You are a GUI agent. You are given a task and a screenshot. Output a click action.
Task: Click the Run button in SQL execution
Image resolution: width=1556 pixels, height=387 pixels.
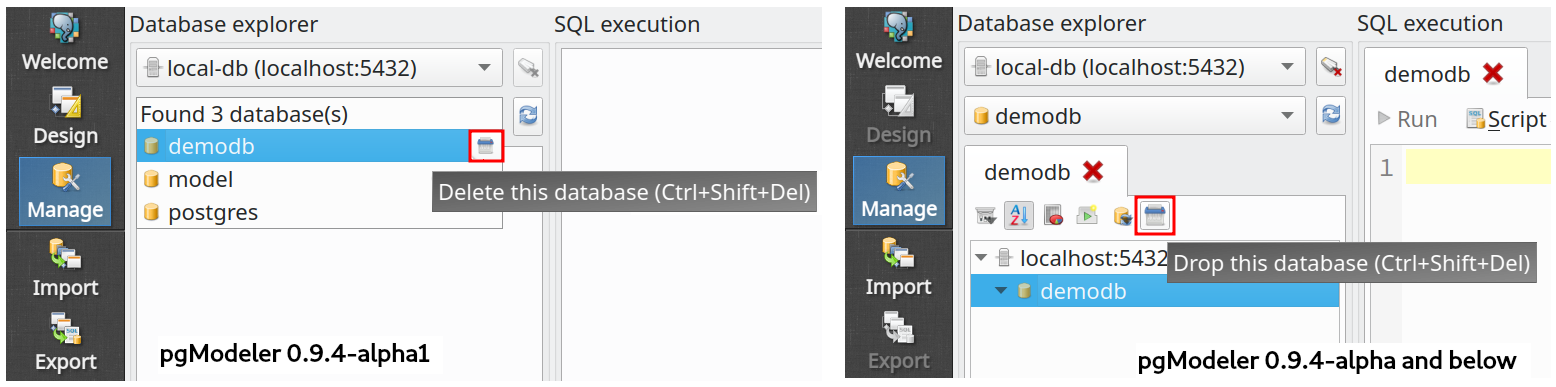pos(1407,119)
